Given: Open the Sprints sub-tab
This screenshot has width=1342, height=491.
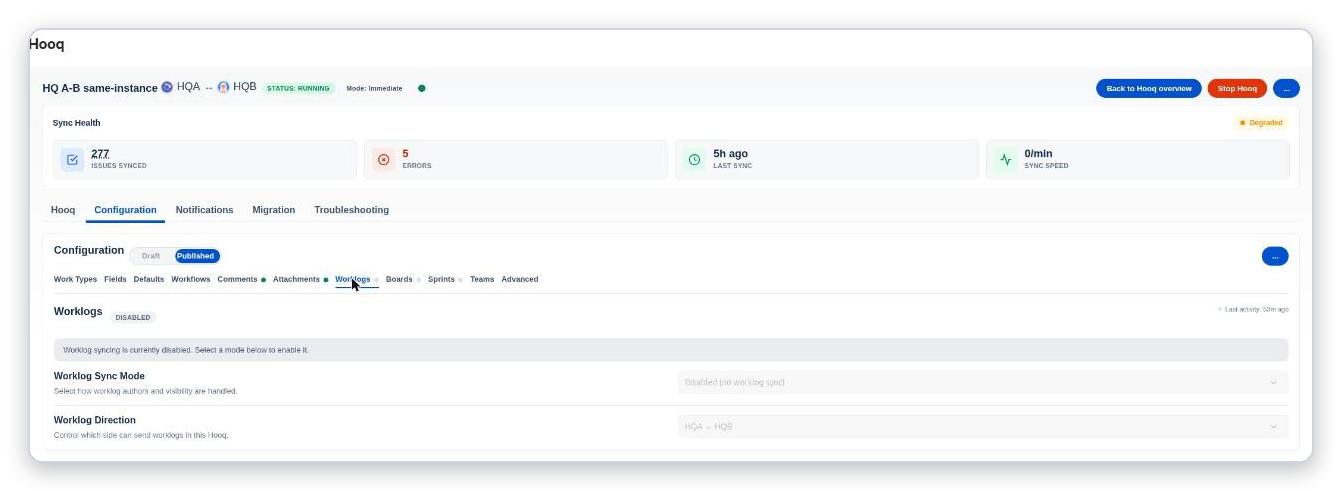Looking at the screenshot, I should pos(441,279).
